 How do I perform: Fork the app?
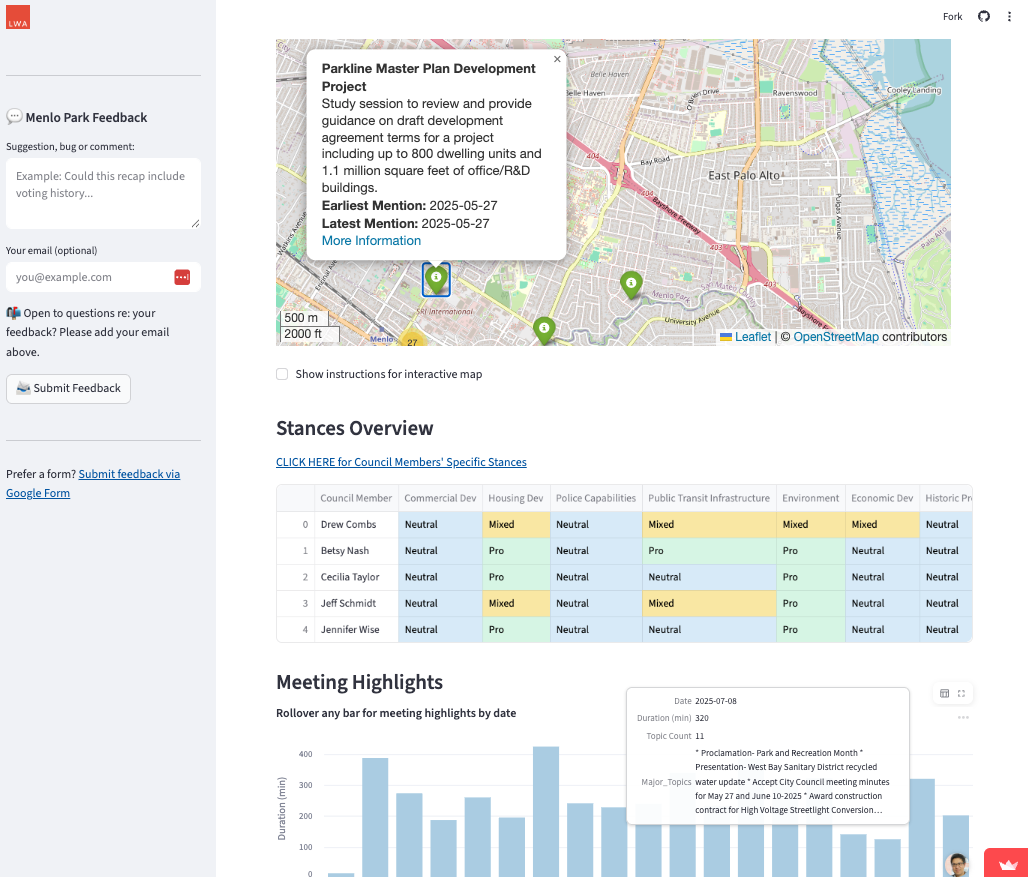click(x=952, y=16)
